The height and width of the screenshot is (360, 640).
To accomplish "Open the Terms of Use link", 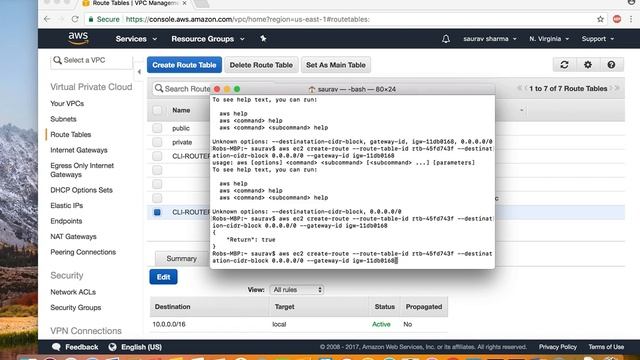I will point(606,347).
